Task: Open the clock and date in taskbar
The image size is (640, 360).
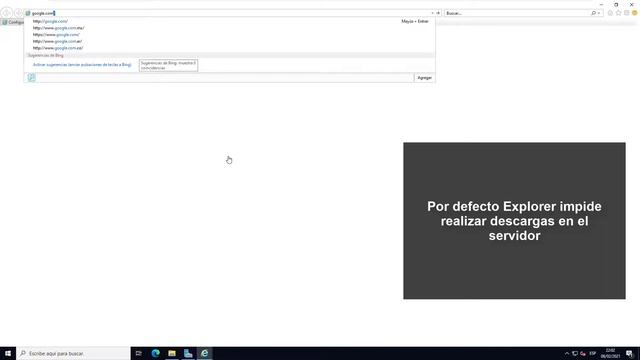Action: click(610, 353)
